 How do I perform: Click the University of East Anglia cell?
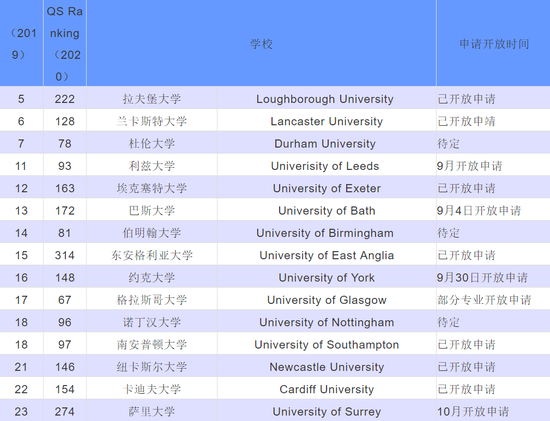(326, 255)
